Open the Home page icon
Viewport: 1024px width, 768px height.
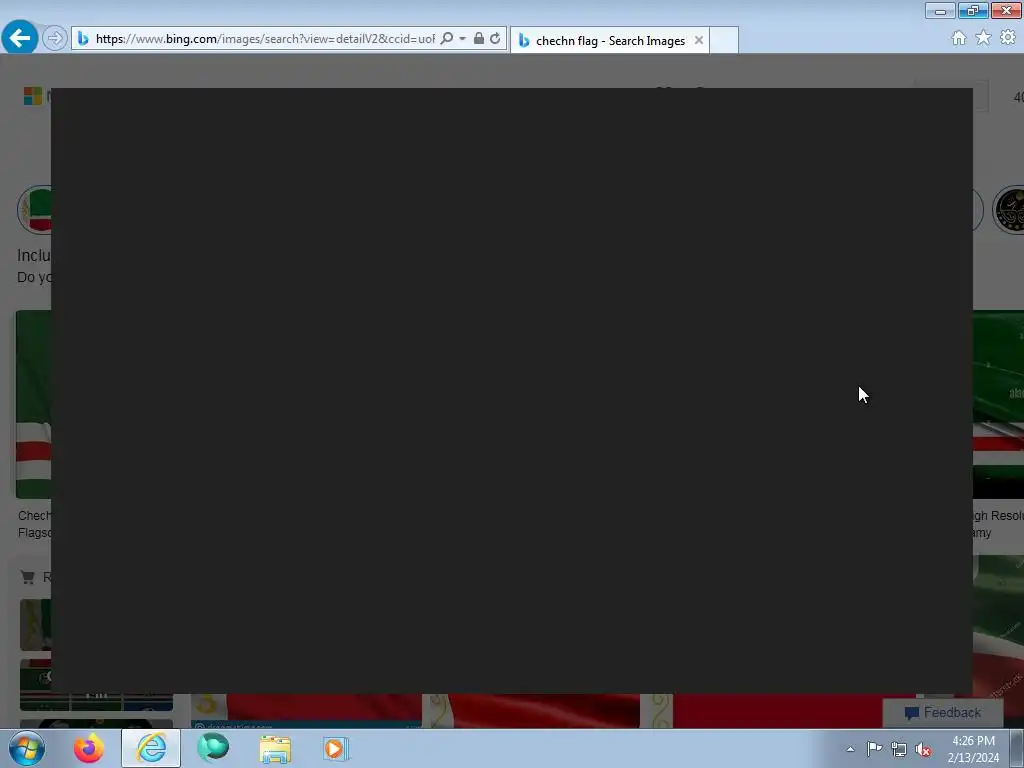(959, 38)
